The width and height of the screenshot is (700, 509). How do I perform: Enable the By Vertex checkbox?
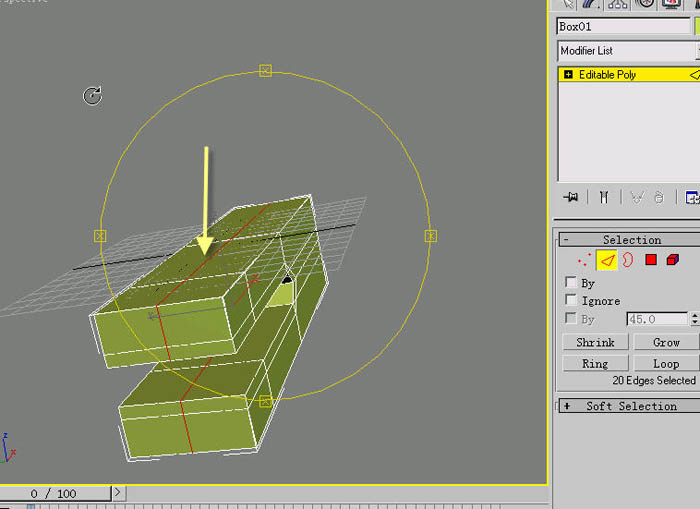571,282
